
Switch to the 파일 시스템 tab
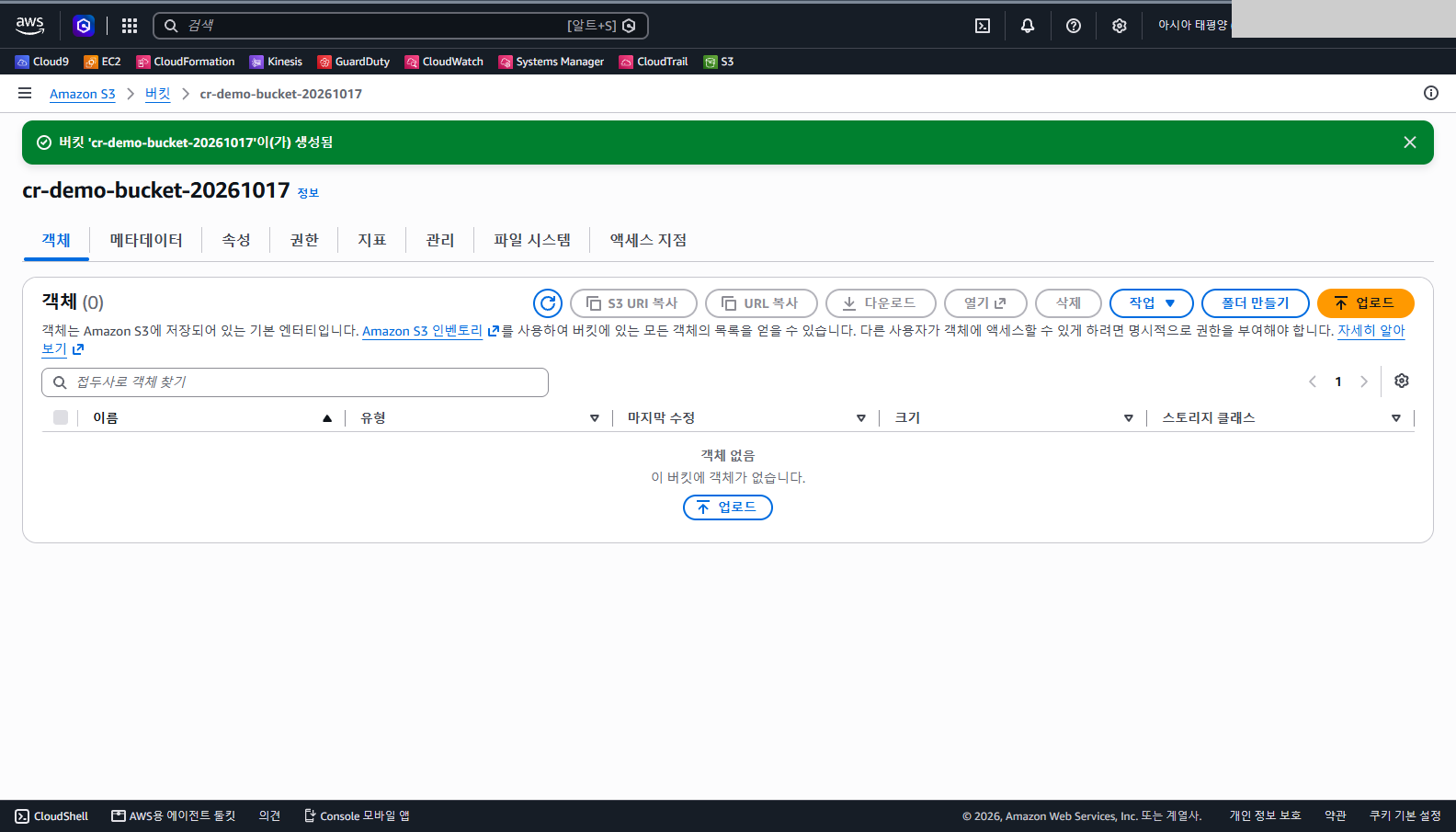pyautogui.click(x=532, y=240)
